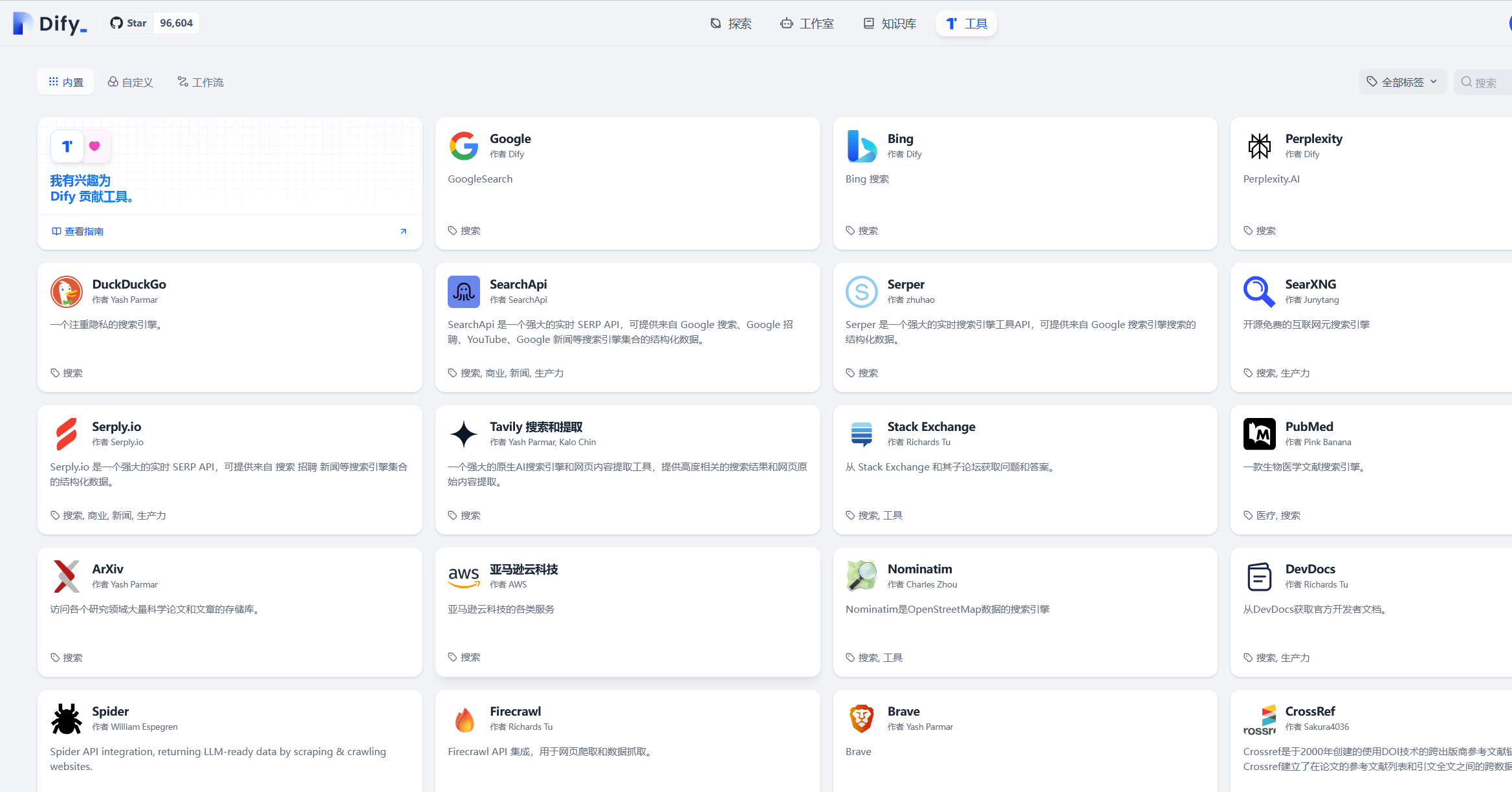Open the GitHub Star button
The image size is (1512, 792).
(x=128, y=23)
